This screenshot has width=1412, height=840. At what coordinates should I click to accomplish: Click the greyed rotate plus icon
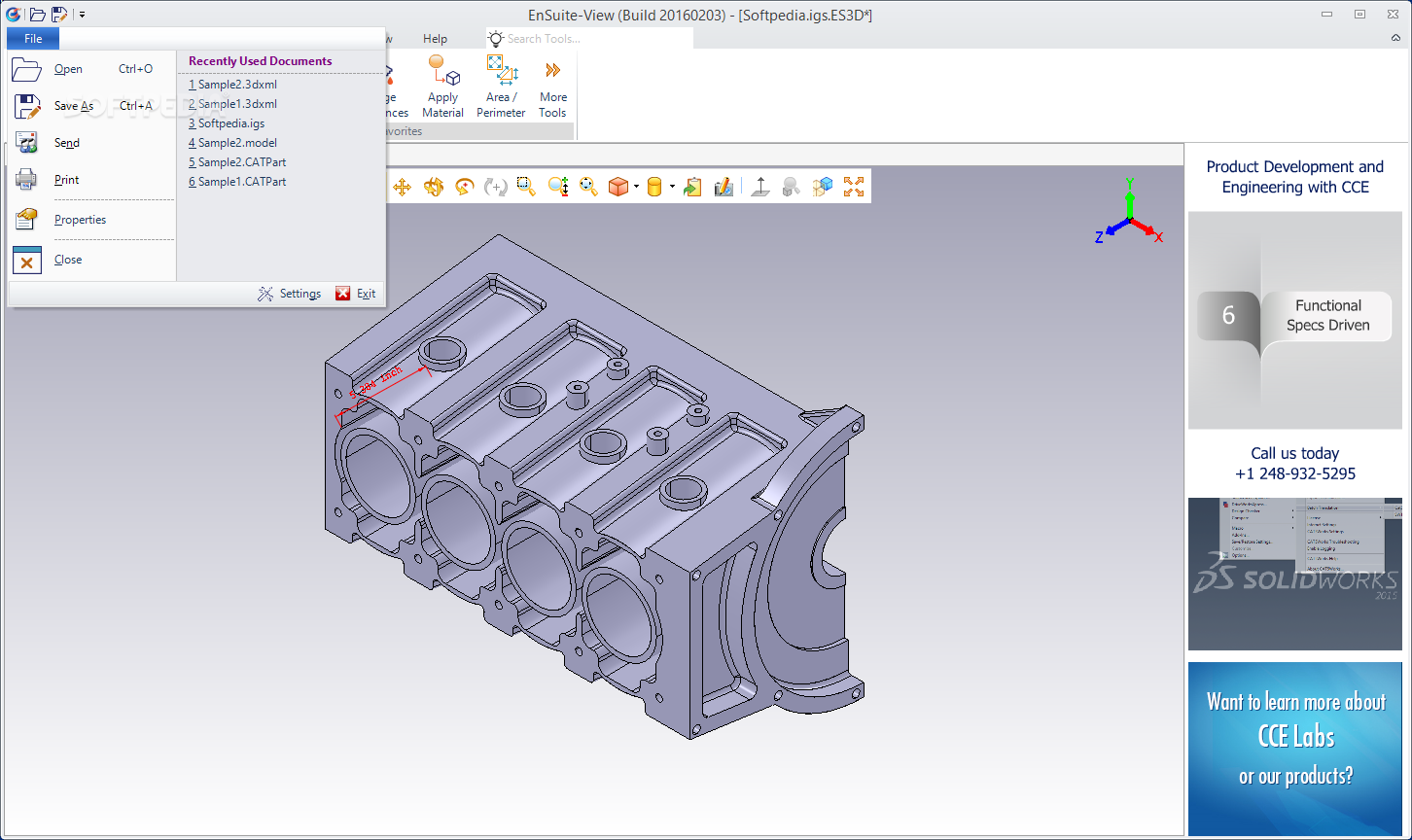pyautogui.click(x=496, y=187)
